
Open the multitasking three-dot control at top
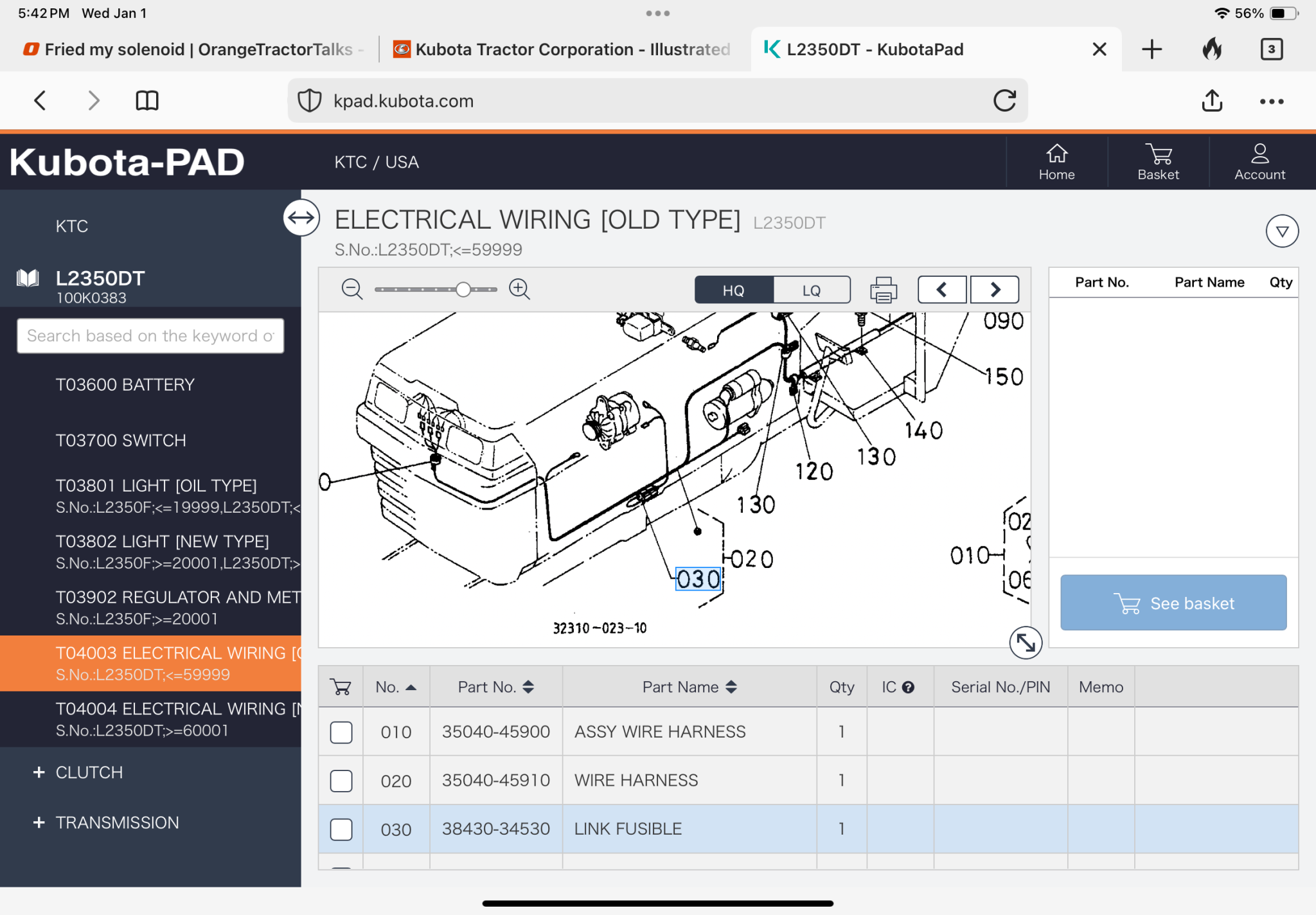point(658,13)
